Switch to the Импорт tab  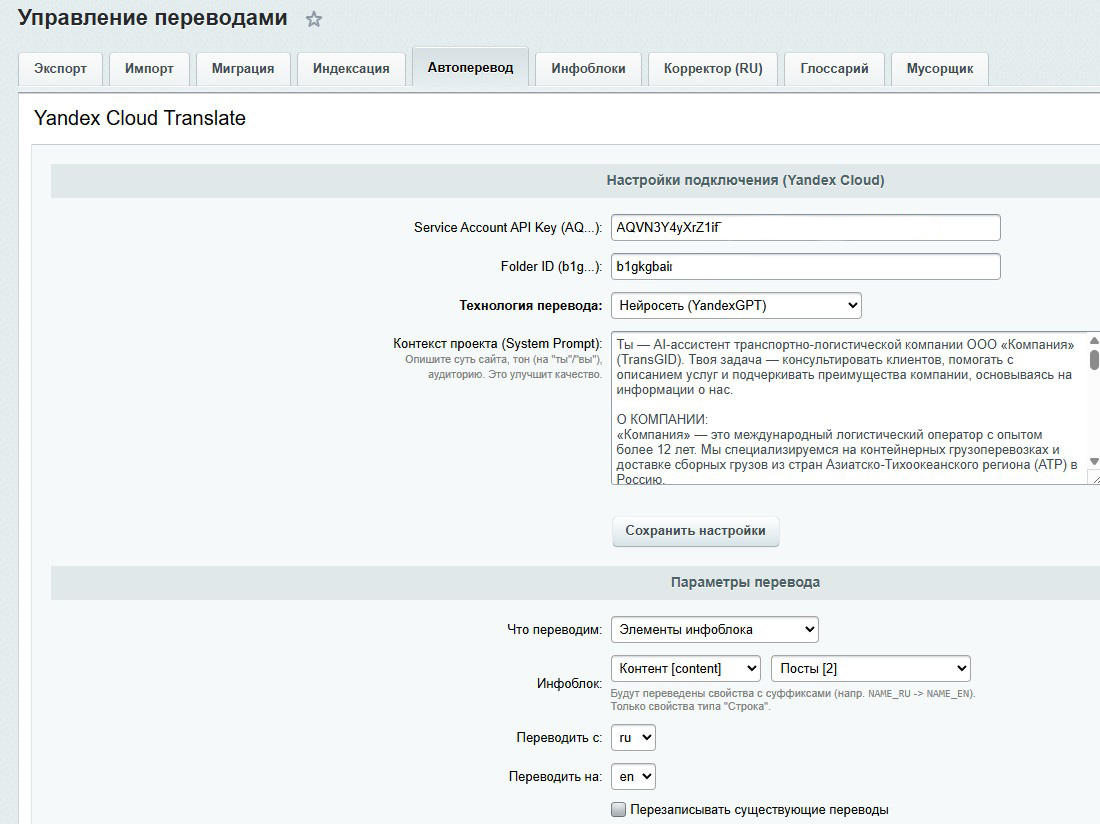(x=149, y=69)
